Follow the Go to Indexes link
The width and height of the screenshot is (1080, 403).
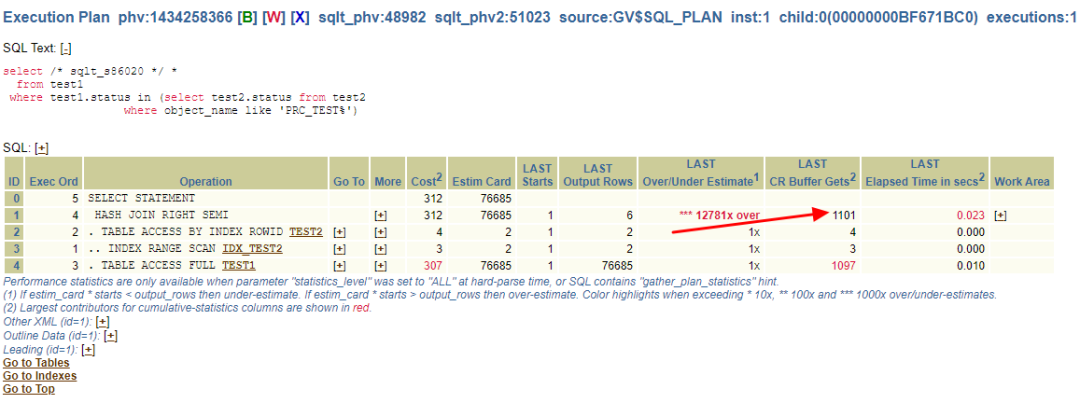(x=40, y=376)
